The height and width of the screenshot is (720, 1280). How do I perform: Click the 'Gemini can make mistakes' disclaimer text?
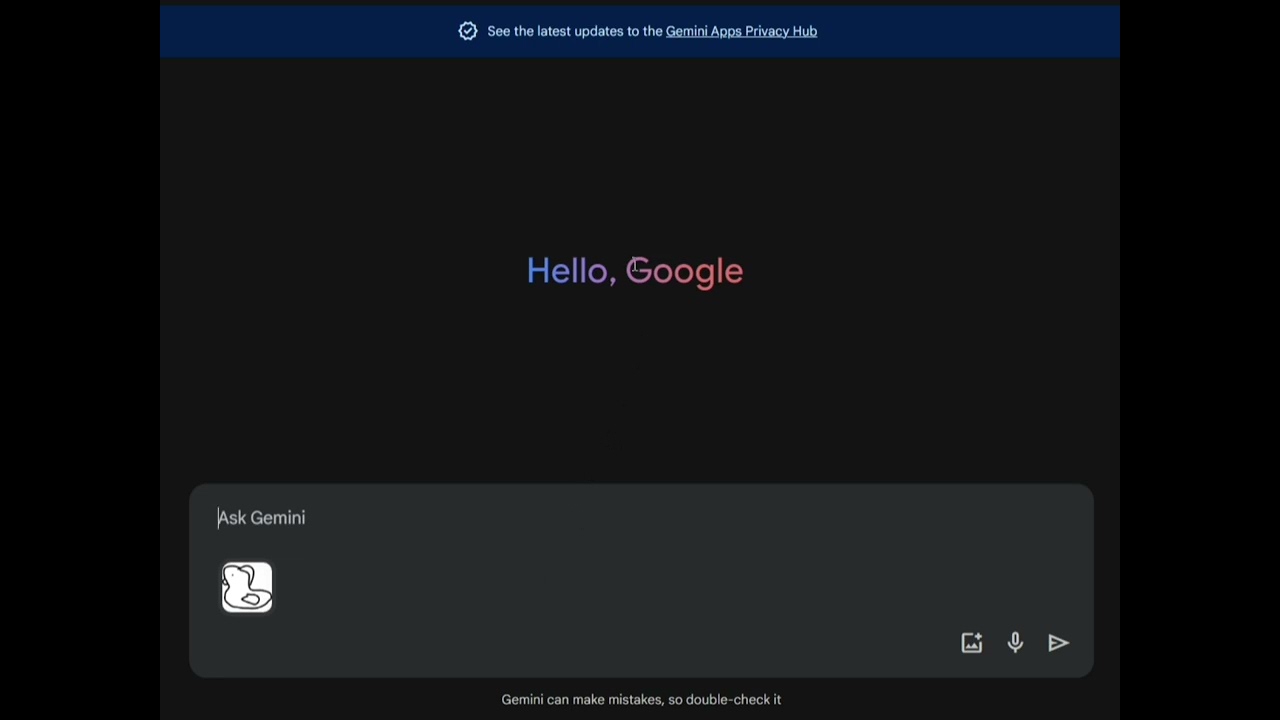[x=641, y=700]
